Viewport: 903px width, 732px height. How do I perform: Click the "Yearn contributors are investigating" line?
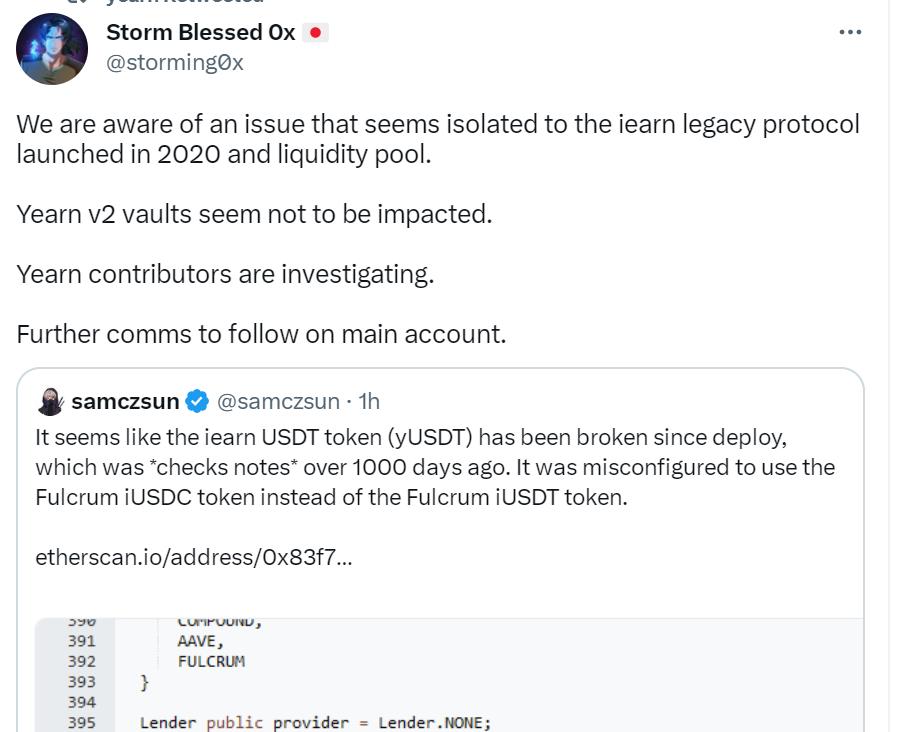coord(225,274)
